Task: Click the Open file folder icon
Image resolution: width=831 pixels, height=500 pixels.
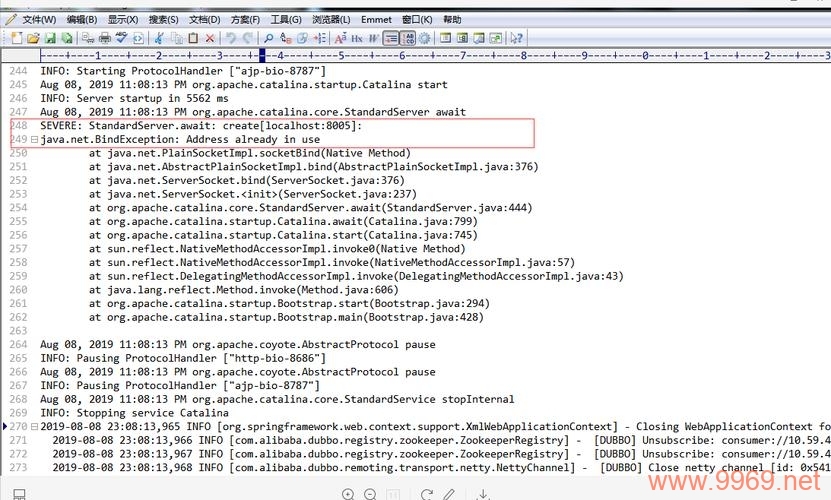Action: click(33, 38)
